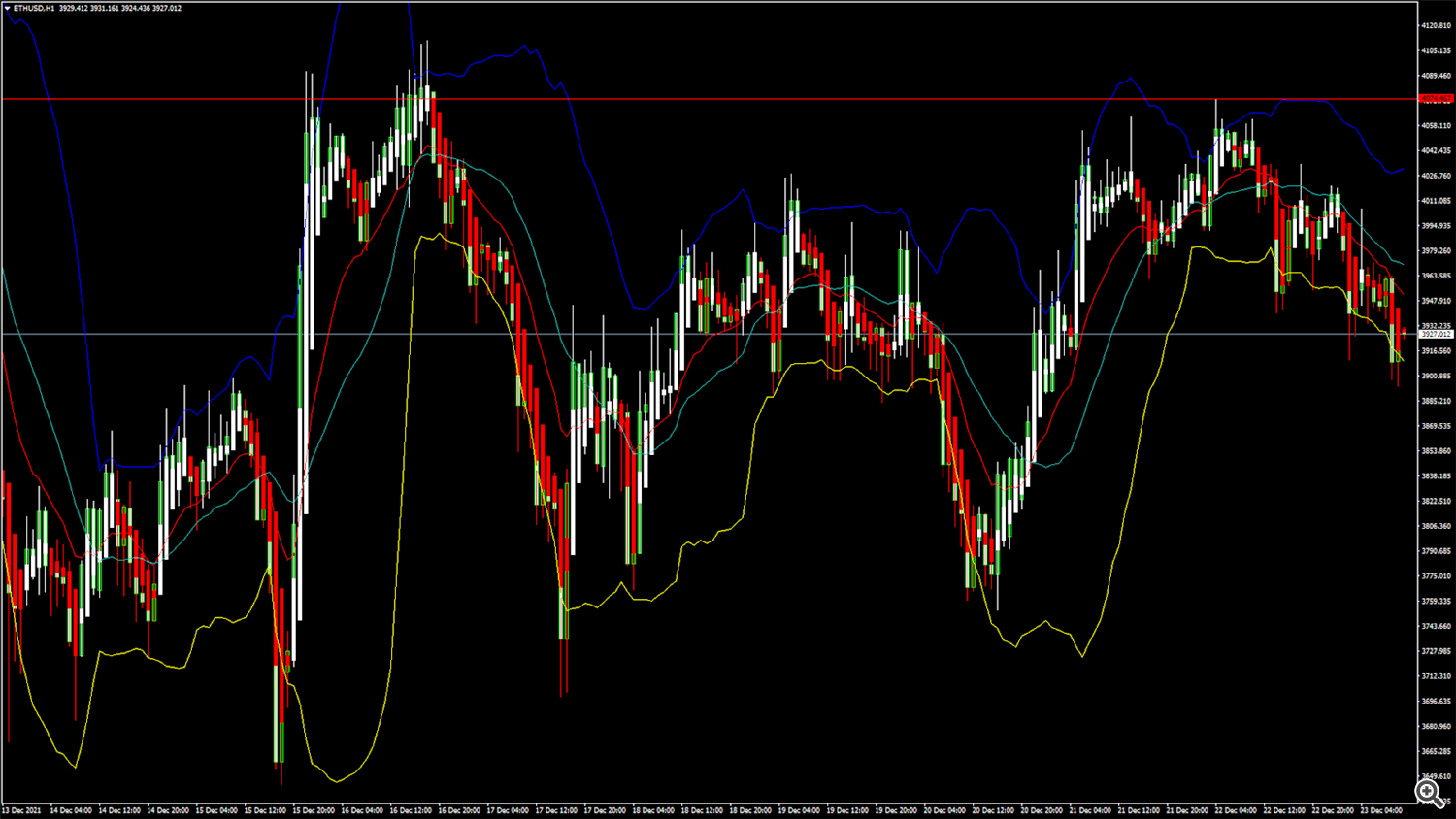Click the 4120.810 price axis label
Image resolution: width=1456 pixels, height=819 pixels.
point(1436,25)
